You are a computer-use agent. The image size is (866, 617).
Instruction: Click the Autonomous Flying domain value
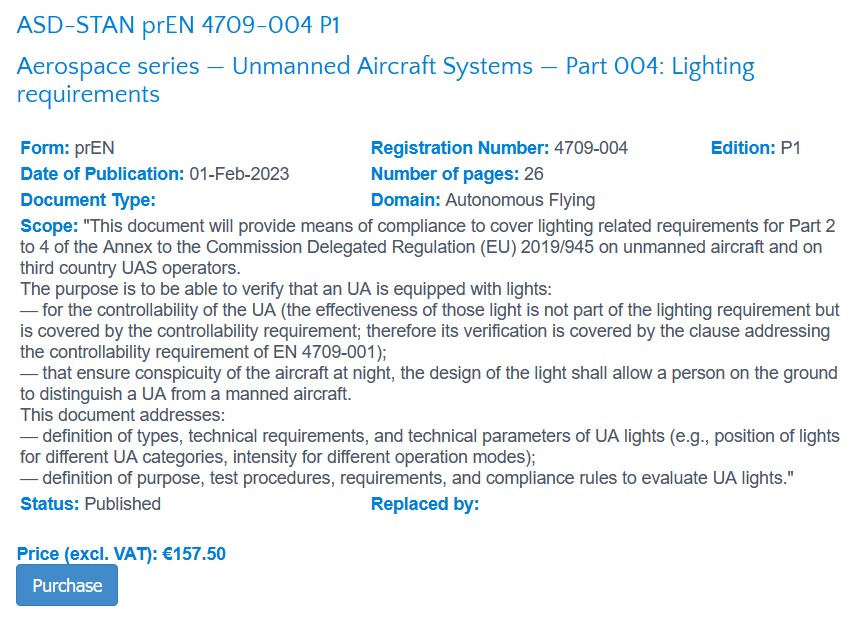[x=520, y=200]
